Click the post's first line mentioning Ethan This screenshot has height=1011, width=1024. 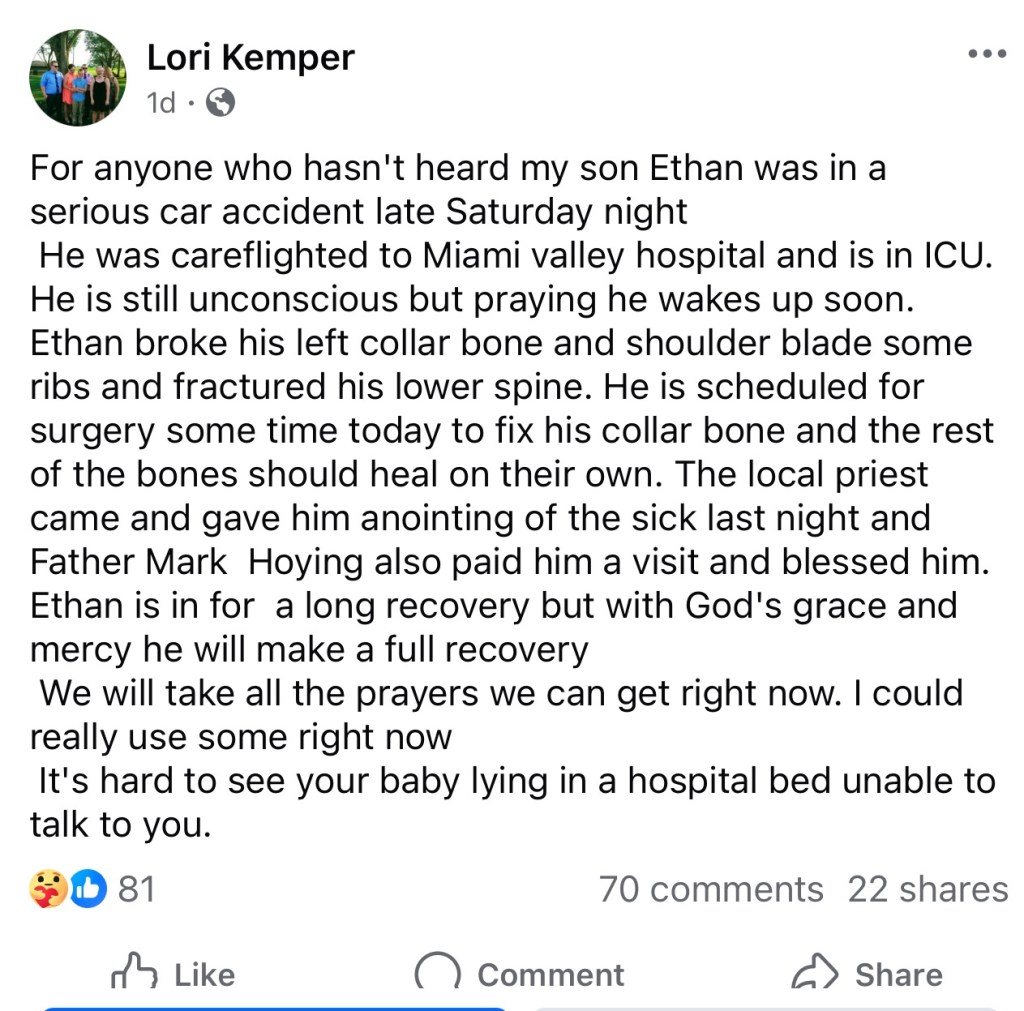pos(458,167)
